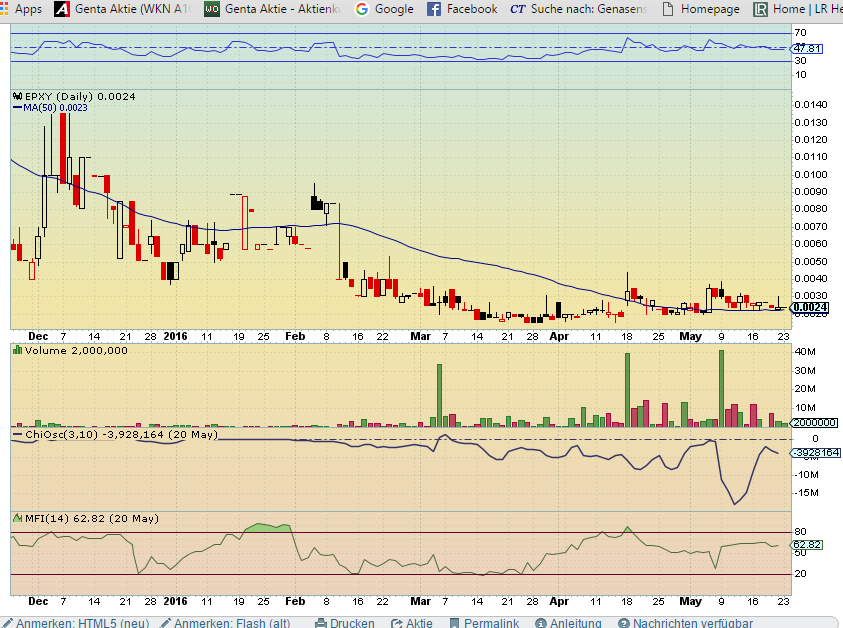
Task: Open Nachrichten verfügbar notice
Action: [x=692, y=623]
